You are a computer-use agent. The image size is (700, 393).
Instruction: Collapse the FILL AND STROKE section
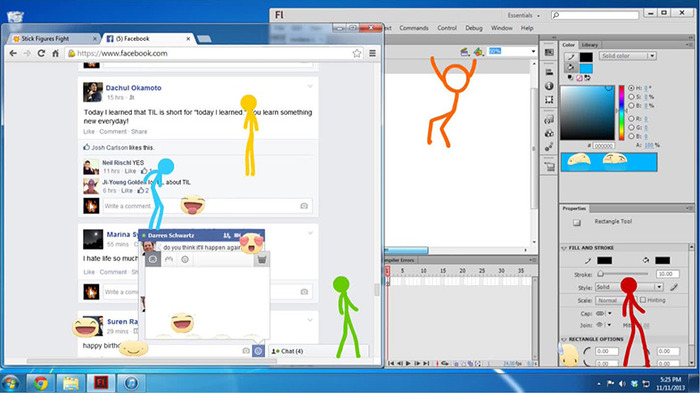pyautogui.click(x=564, y=248)
